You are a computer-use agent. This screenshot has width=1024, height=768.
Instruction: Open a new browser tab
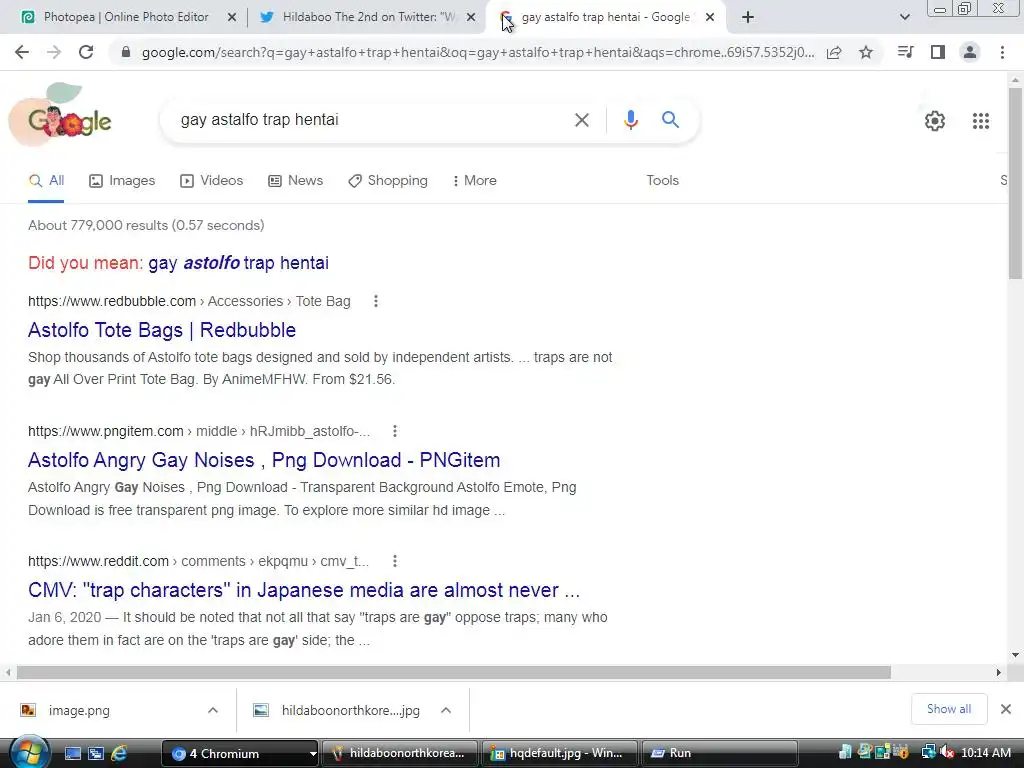(x=748, y=17)
